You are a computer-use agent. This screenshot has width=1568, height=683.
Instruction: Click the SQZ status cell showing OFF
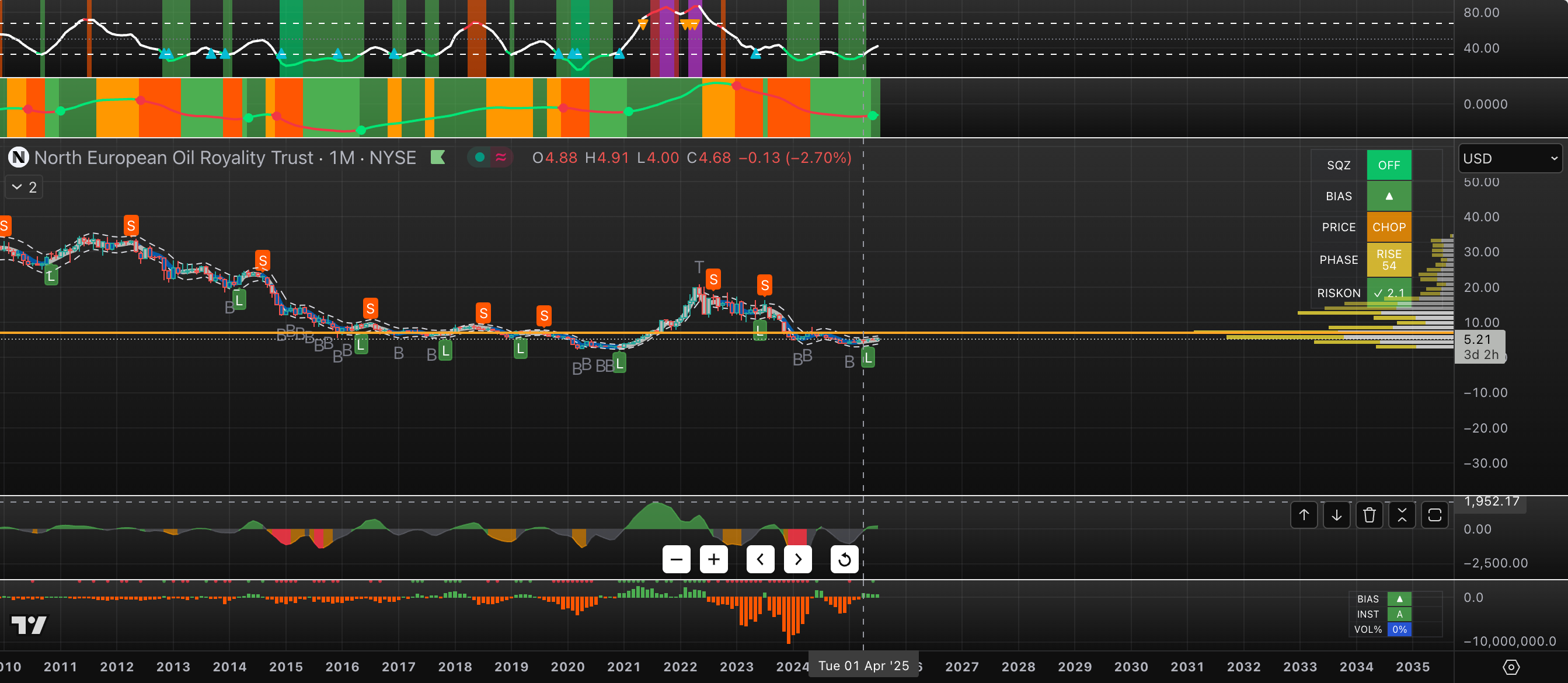[1389, 165]
